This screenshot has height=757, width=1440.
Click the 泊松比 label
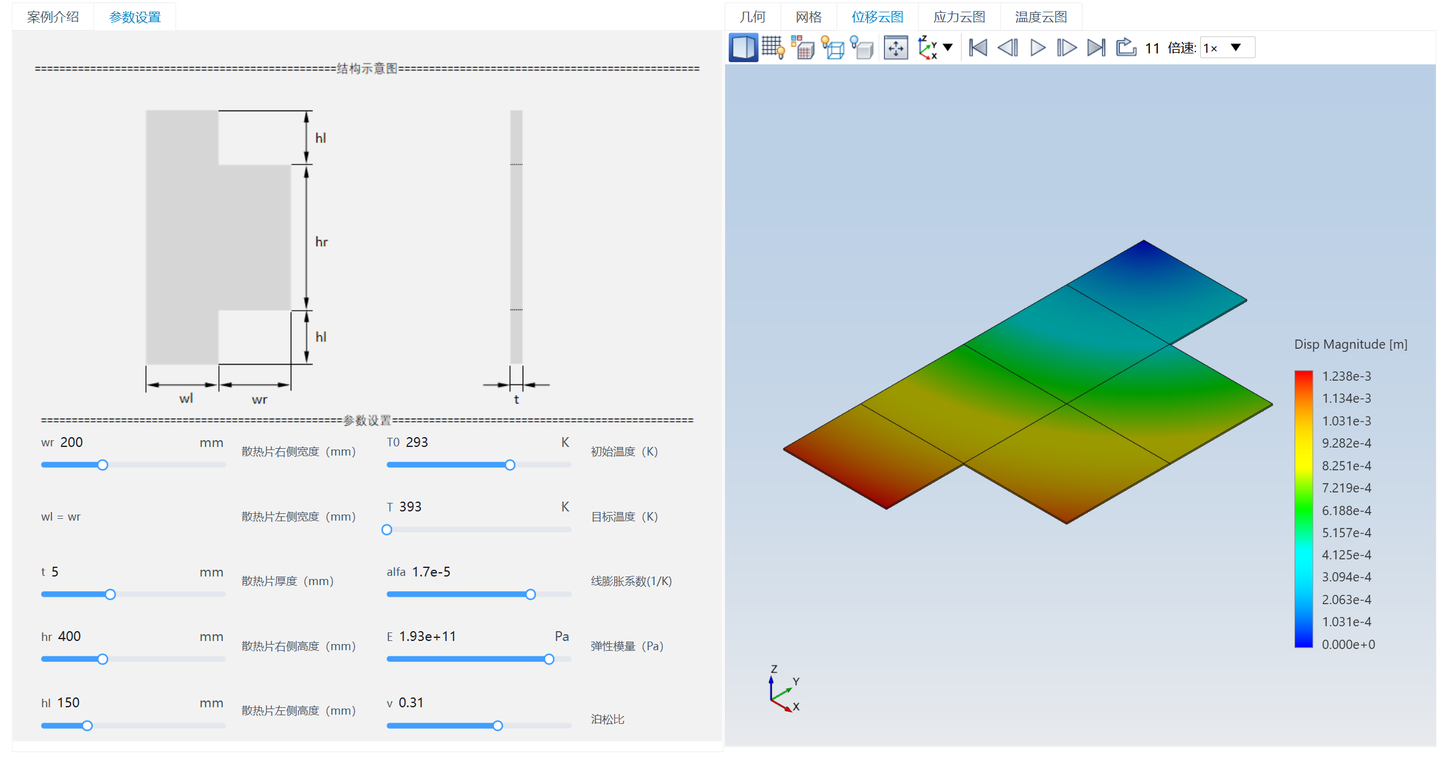click(607, 719)
